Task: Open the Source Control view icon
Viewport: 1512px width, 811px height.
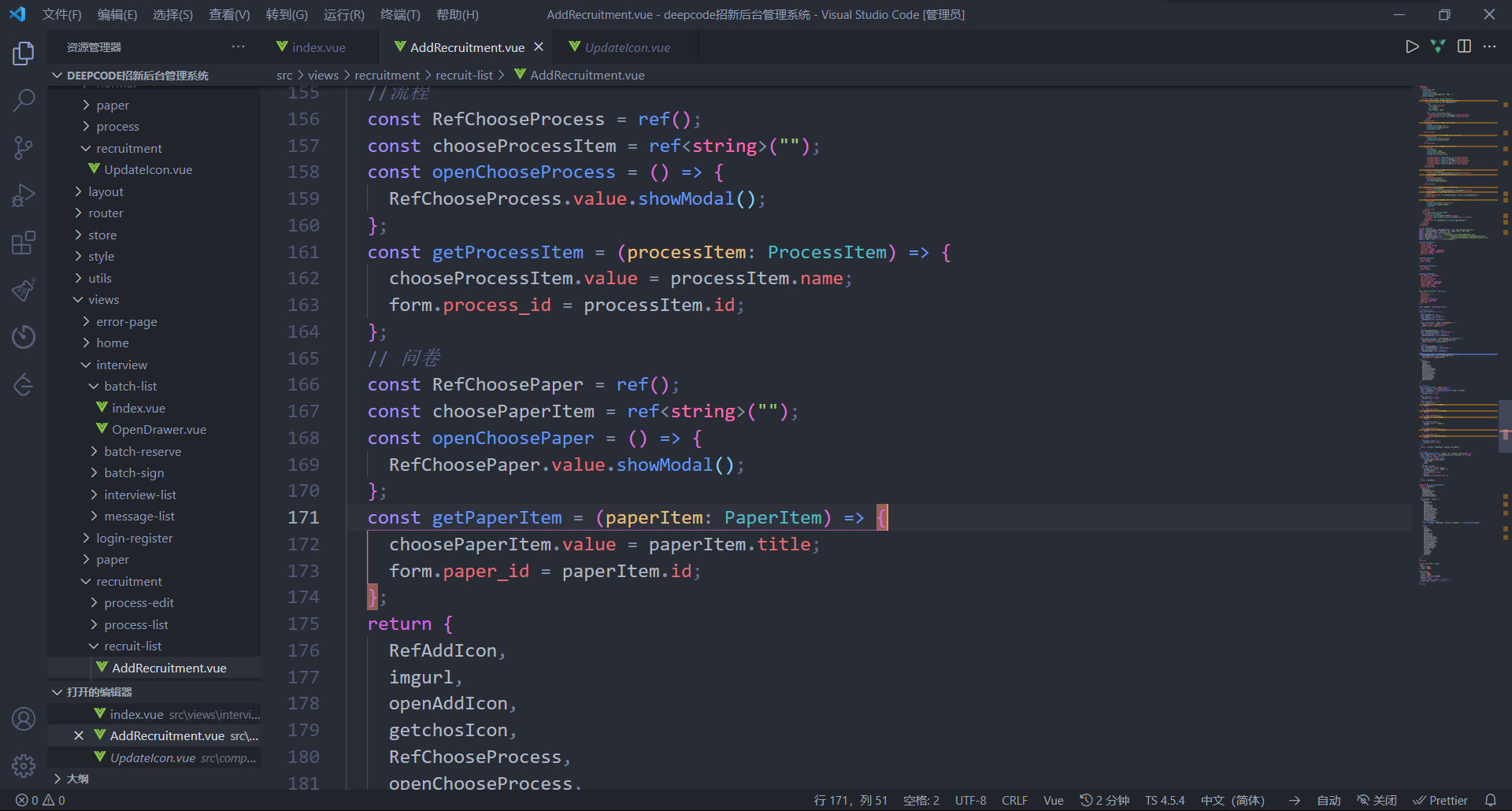Action: (x=24, y=147)
